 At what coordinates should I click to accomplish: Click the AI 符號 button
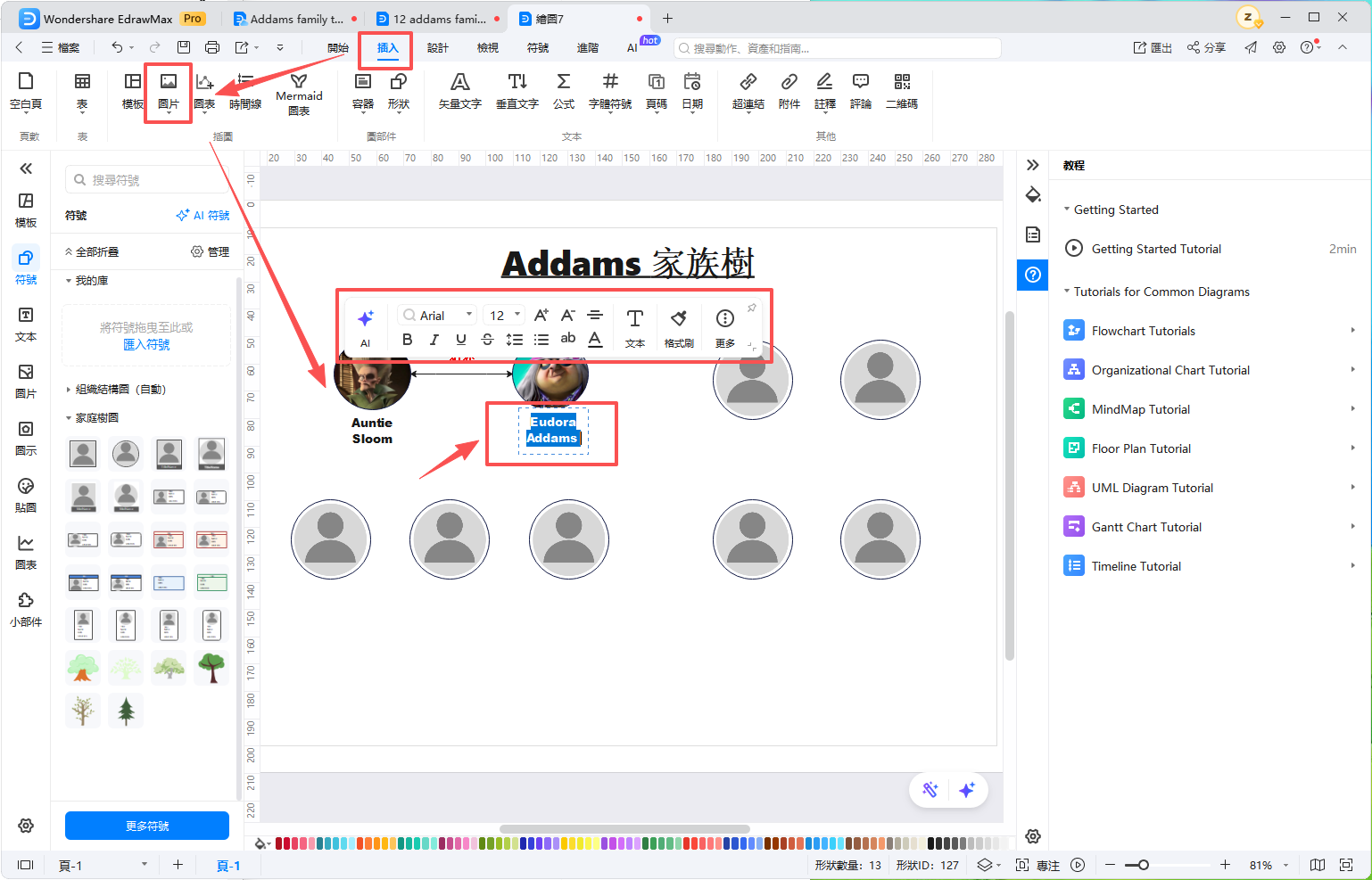point(202,215)
